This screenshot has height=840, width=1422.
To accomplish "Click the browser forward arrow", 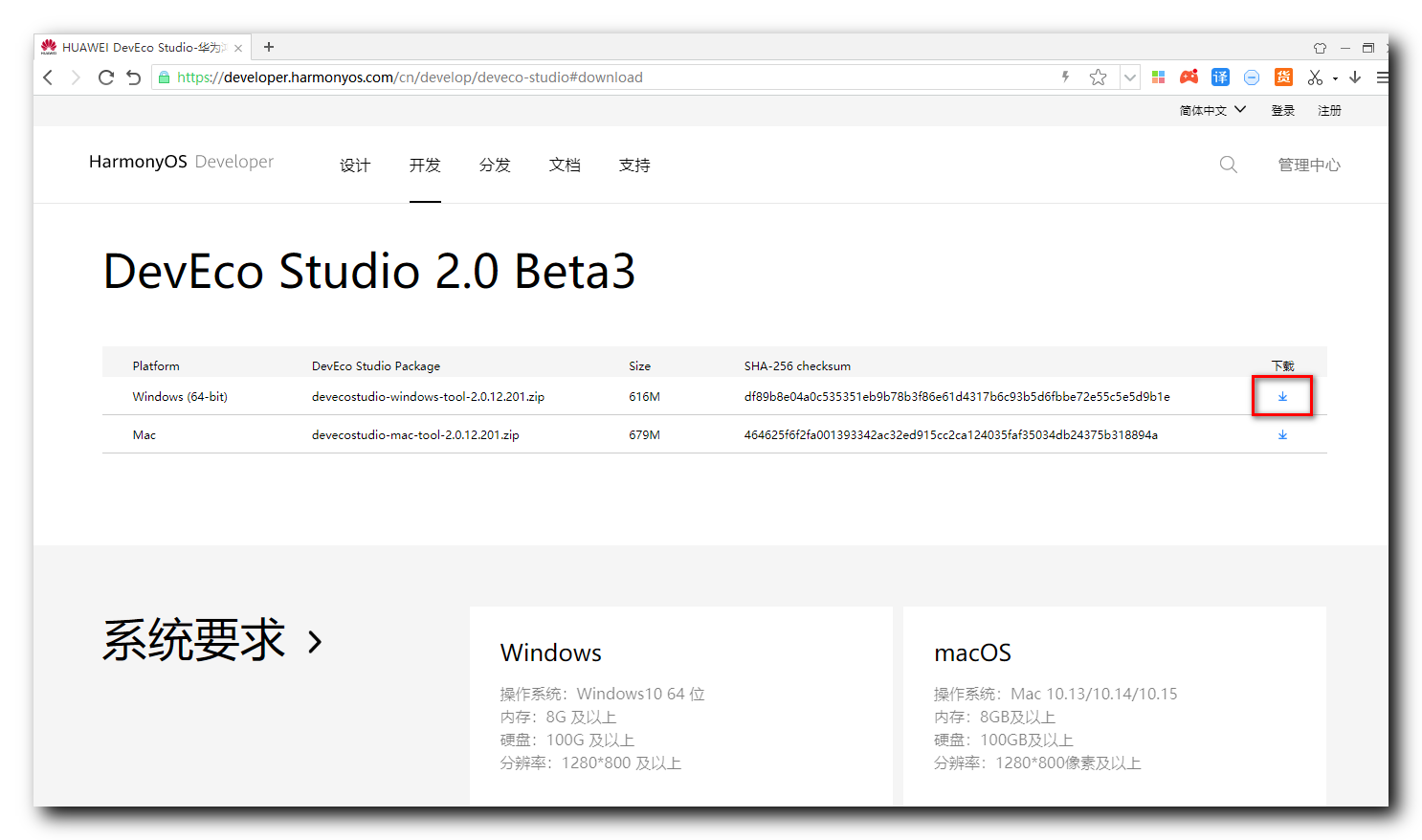I will [x=76, y=77].
